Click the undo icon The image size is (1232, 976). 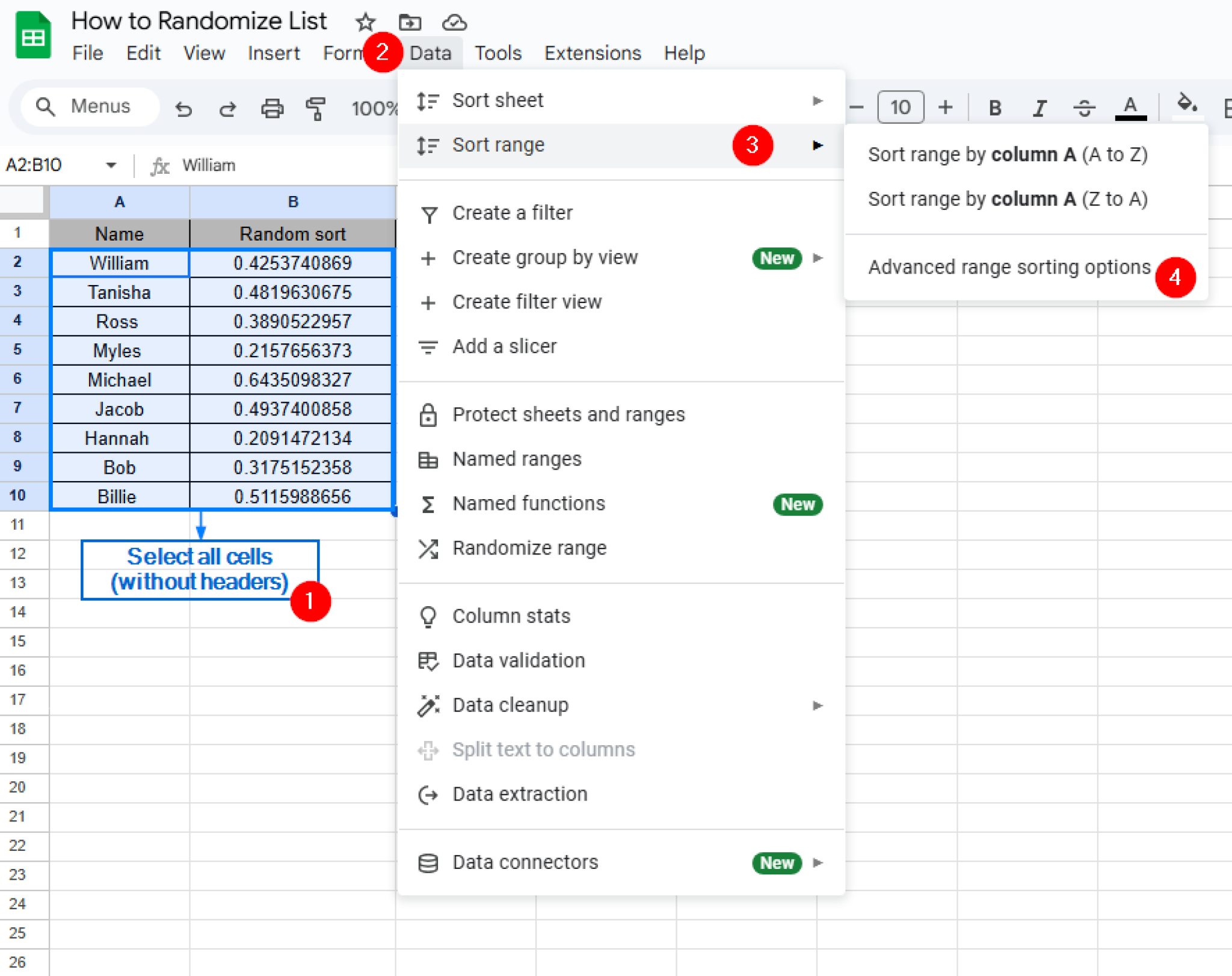(x=183, y=108)
